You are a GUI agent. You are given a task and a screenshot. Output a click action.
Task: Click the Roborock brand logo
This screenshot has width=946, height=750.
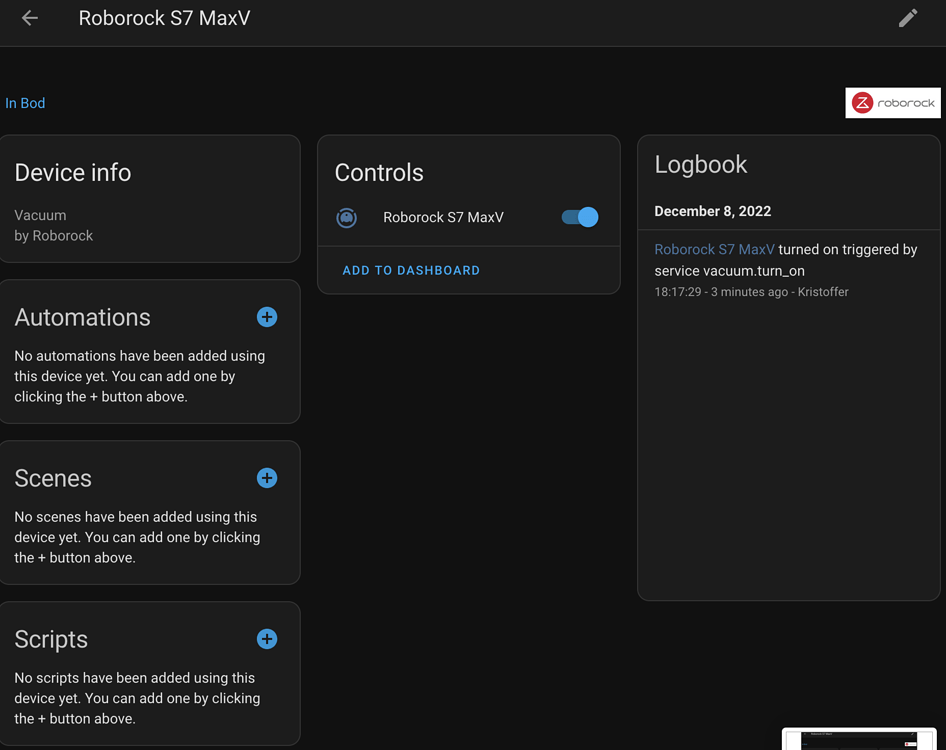tap(893, 103)
